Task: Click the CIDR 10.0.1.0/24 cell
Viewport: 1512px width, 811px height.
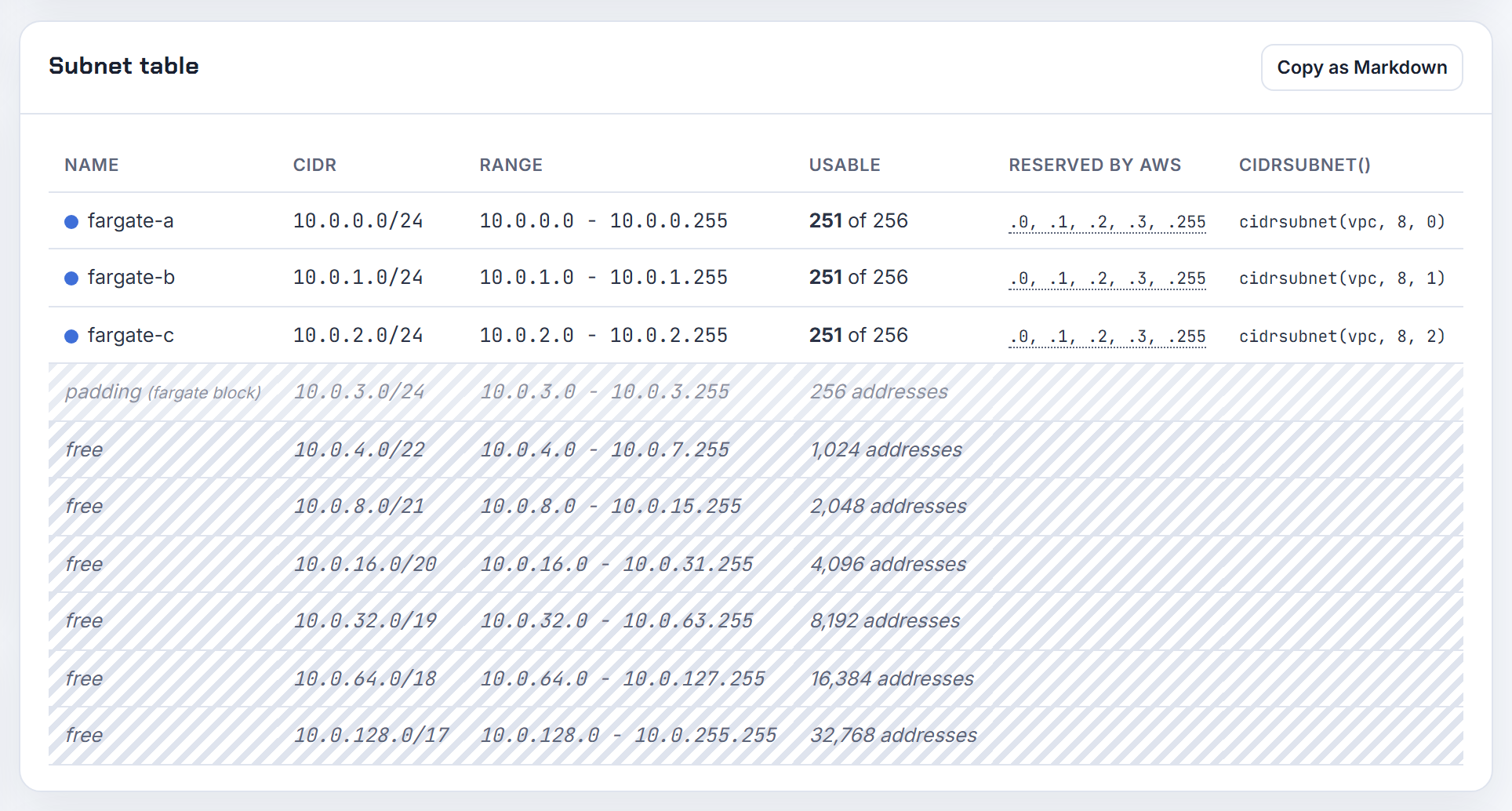Action: pyautogui.click(x=358, y=278)
